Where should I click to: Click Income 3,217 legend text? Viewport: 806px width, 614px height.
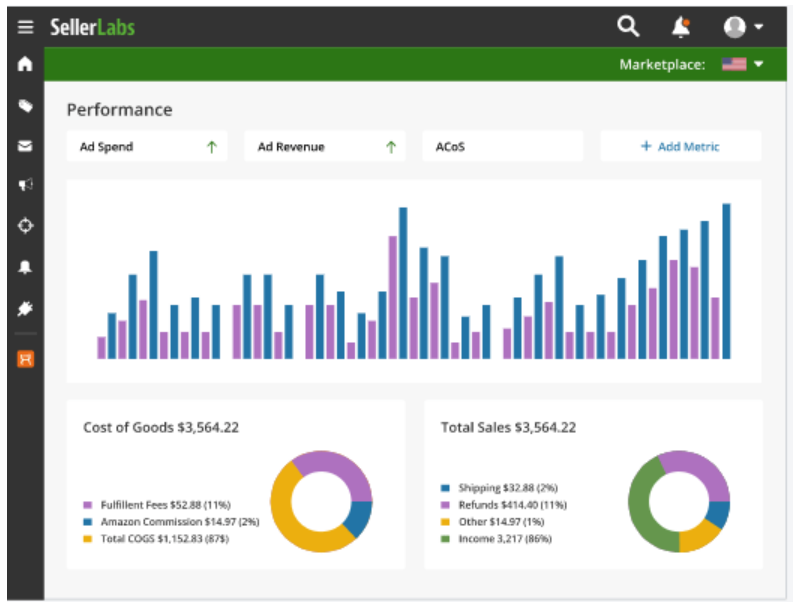[505, 539]
